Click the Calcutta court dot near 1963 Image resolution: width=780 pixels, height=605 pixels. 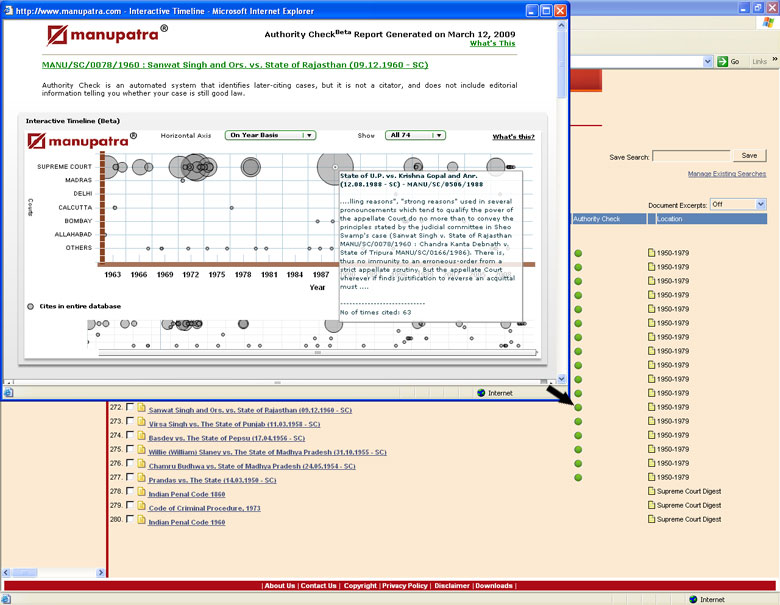coord(115,207)
